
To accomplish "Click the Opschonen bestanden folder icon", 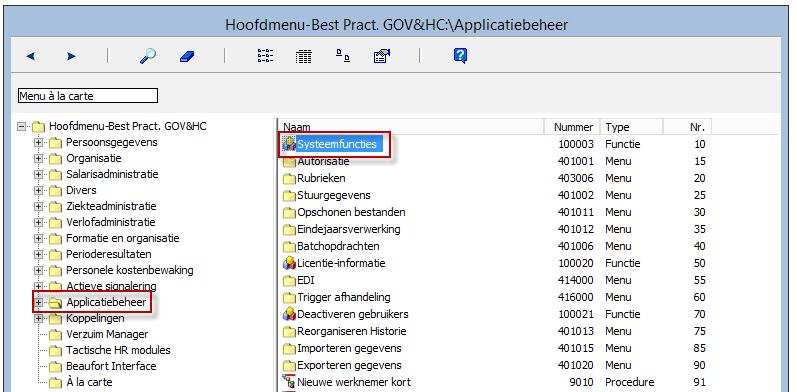I will coord(289,213).
